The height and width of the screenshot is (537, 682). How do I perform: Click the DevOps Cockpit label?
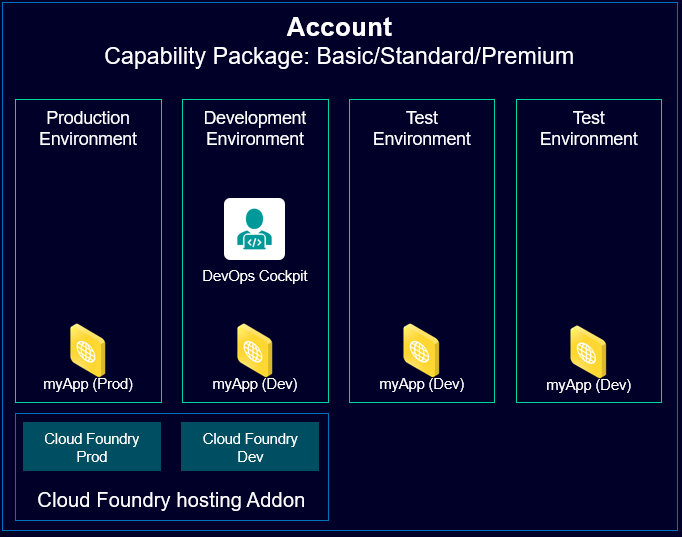[255, 276]
